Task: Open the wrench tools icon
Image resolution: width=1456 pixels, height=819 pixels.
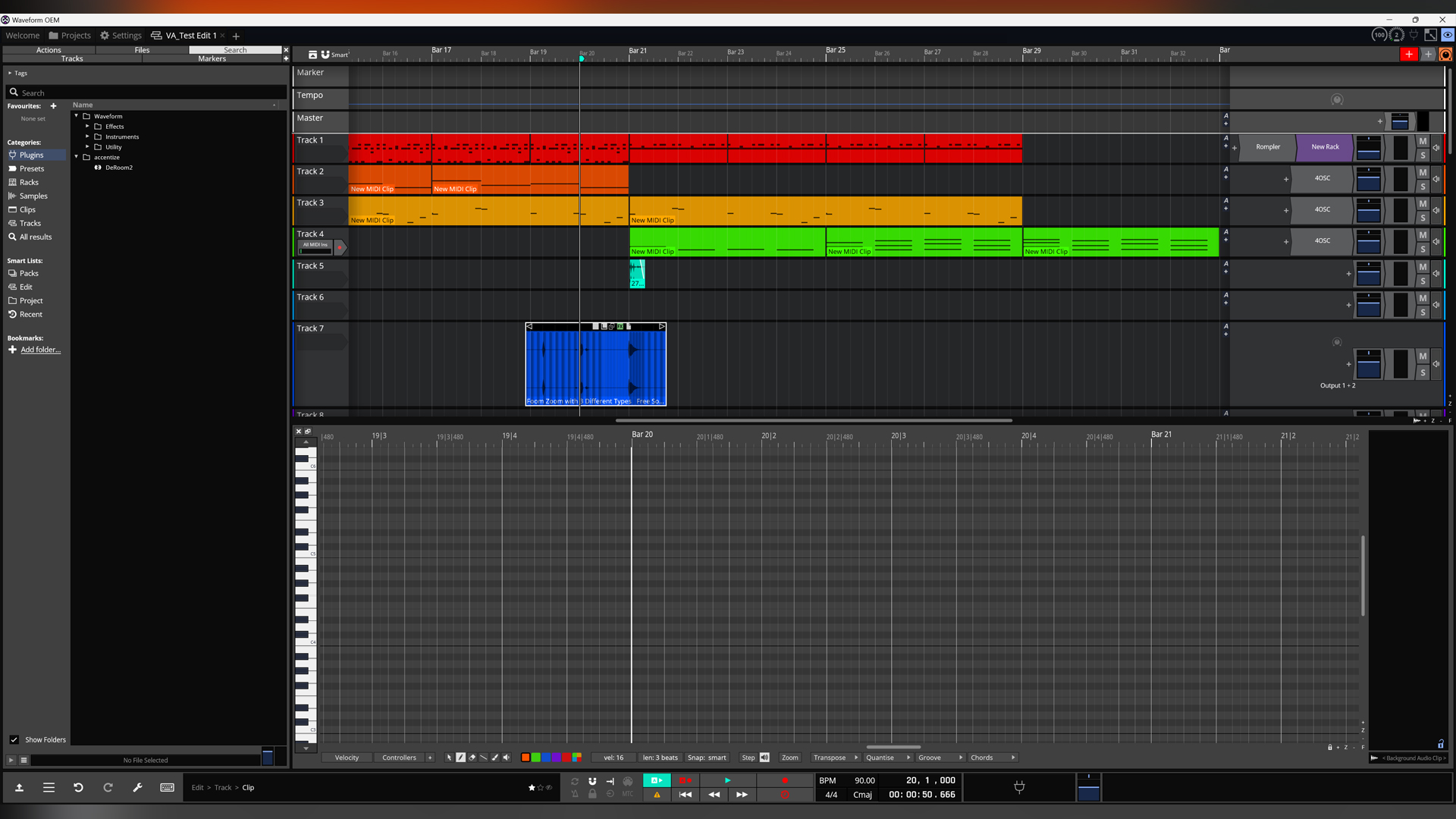Action: (x=137, y=787)
